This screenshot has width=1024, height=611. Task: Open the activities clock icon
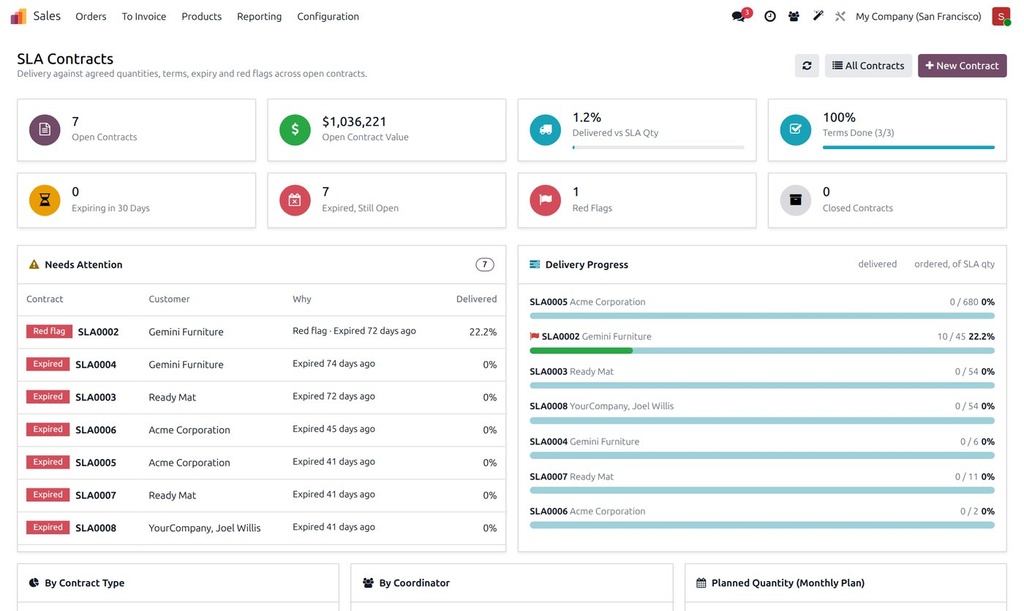770,16
